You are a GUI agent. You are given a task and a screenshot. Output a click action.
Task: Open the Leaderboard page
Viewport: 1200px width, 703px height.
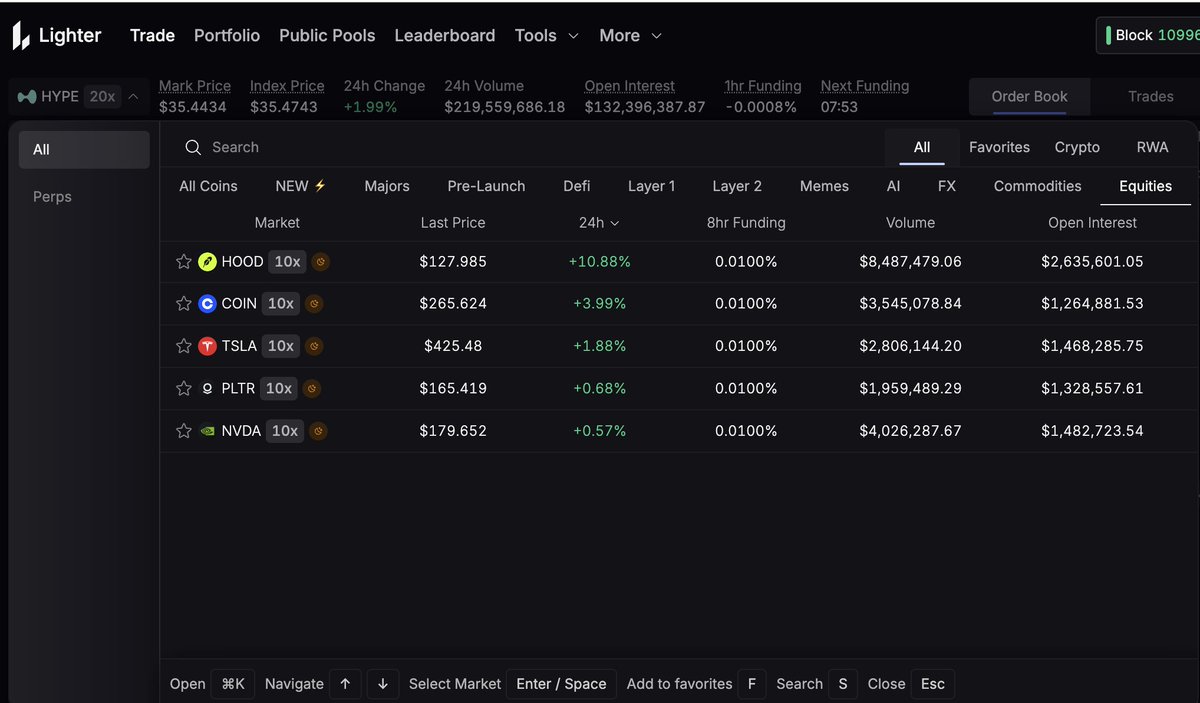click(445, 35)
